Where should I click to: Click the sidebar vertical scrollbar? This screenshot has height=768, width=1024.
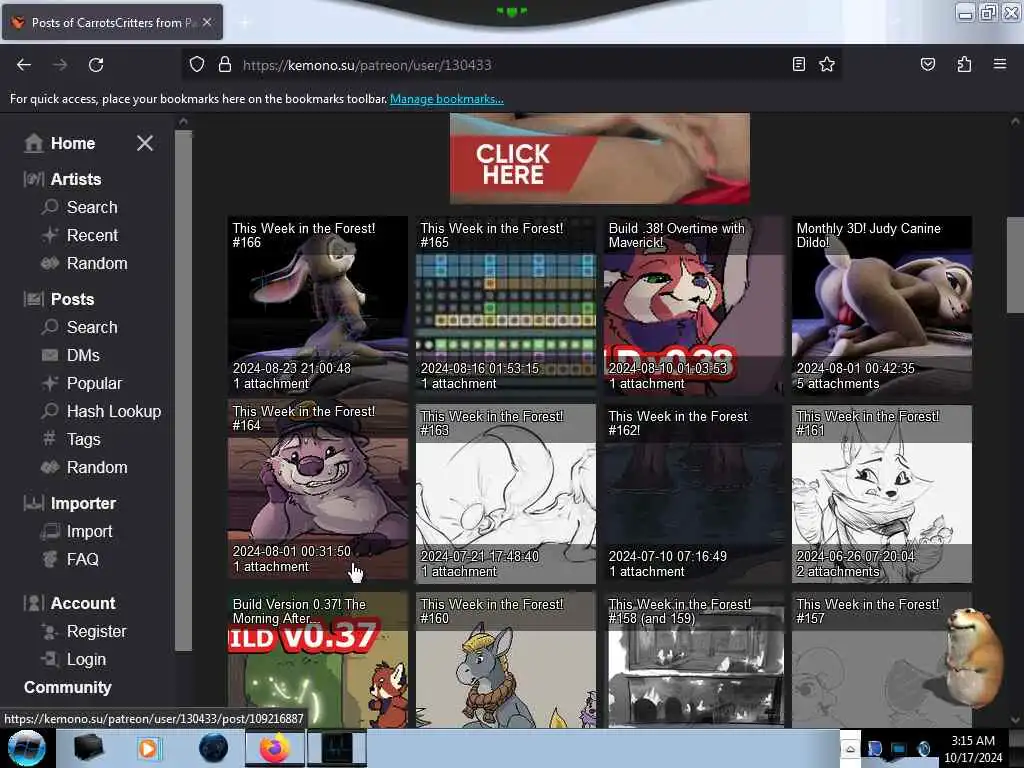184,391
